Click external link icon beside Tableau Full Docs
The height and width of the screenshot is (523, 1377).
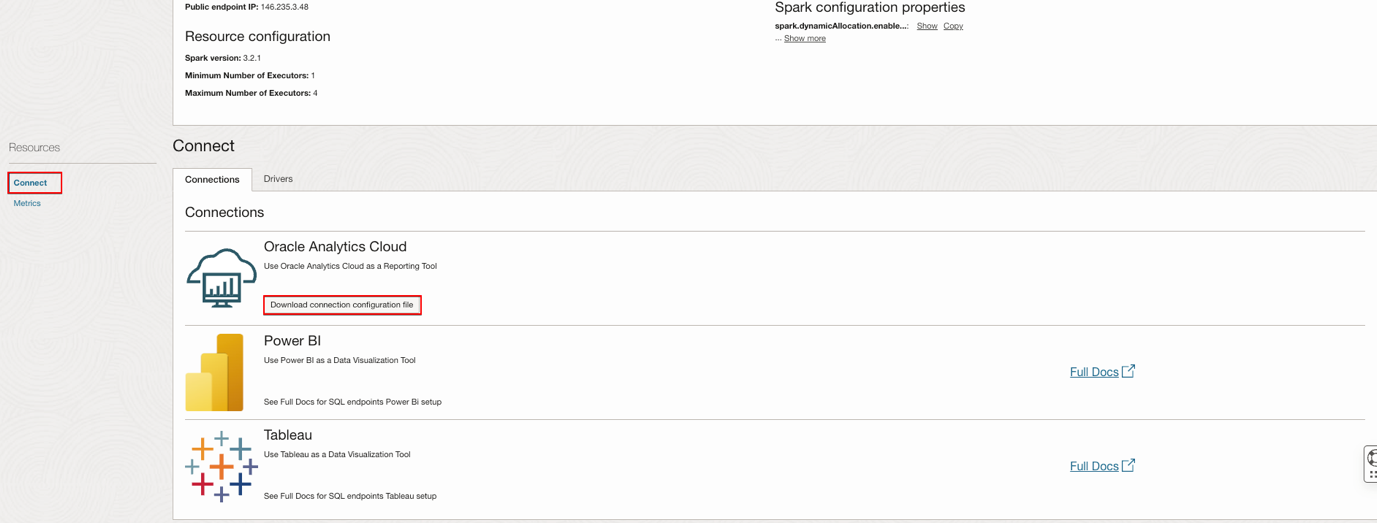tap(1128, 465)
